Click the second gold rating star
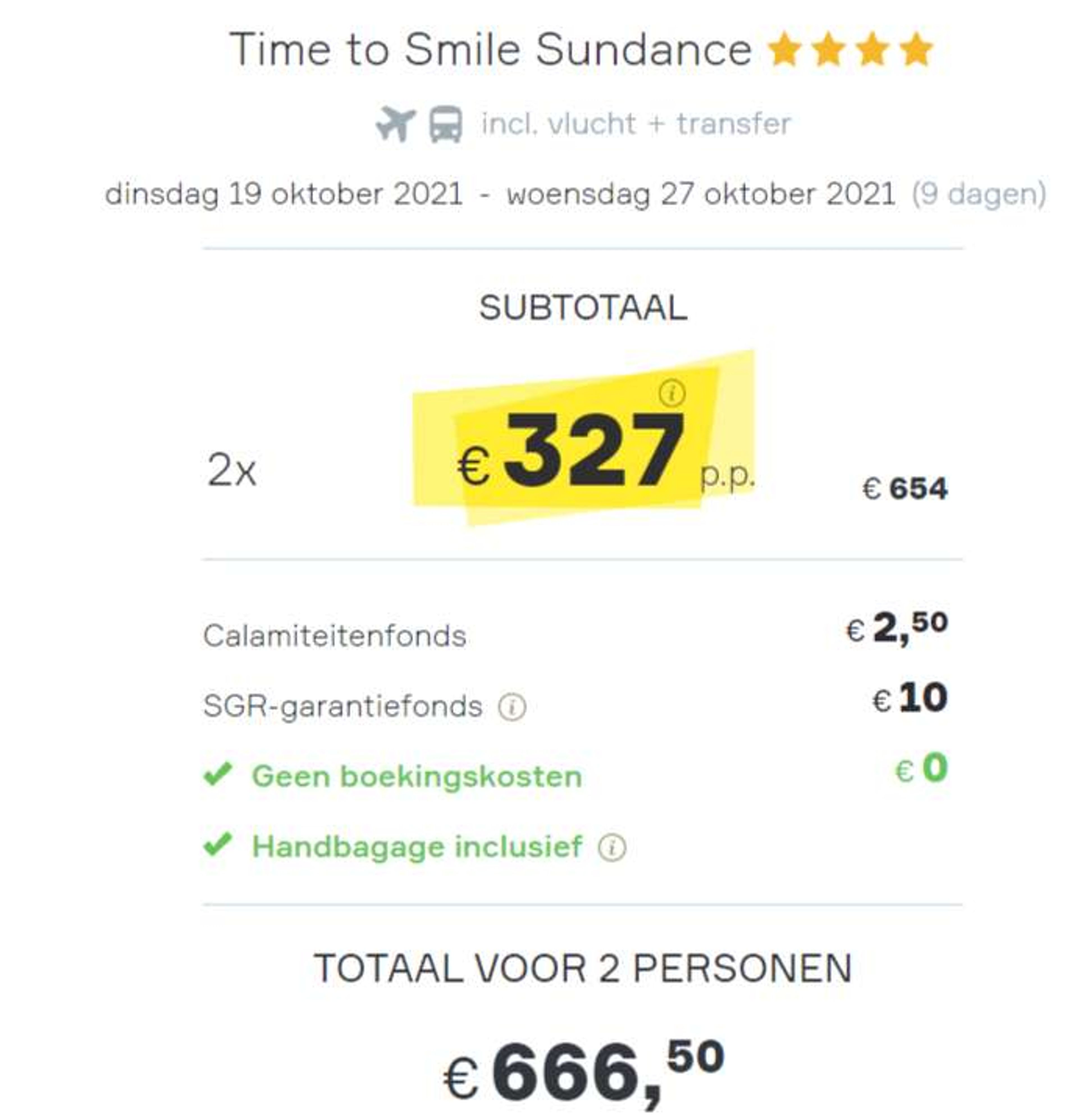 pyautogui.click(x=828, y=50)
